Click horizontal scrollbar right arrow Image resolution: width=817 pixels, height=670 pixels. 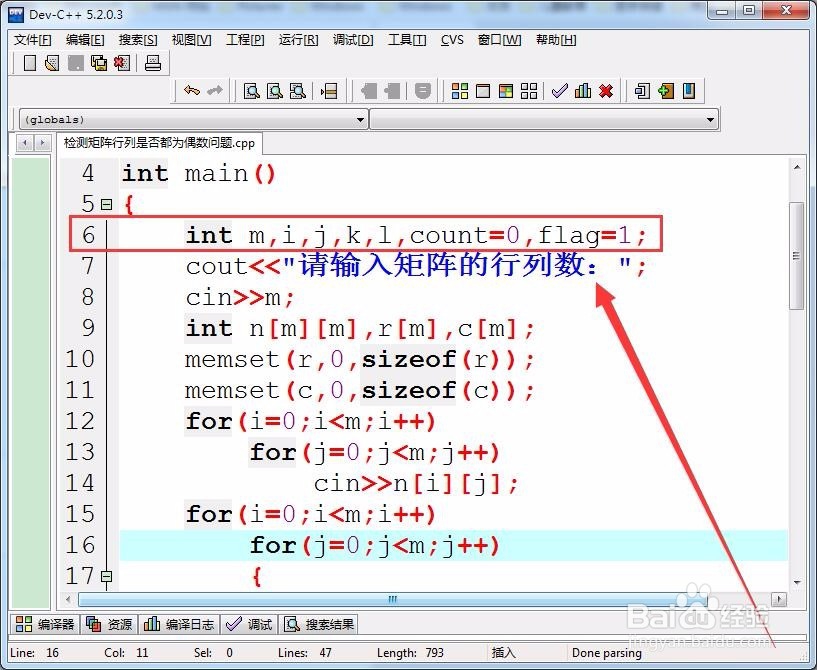coord(779,599)
